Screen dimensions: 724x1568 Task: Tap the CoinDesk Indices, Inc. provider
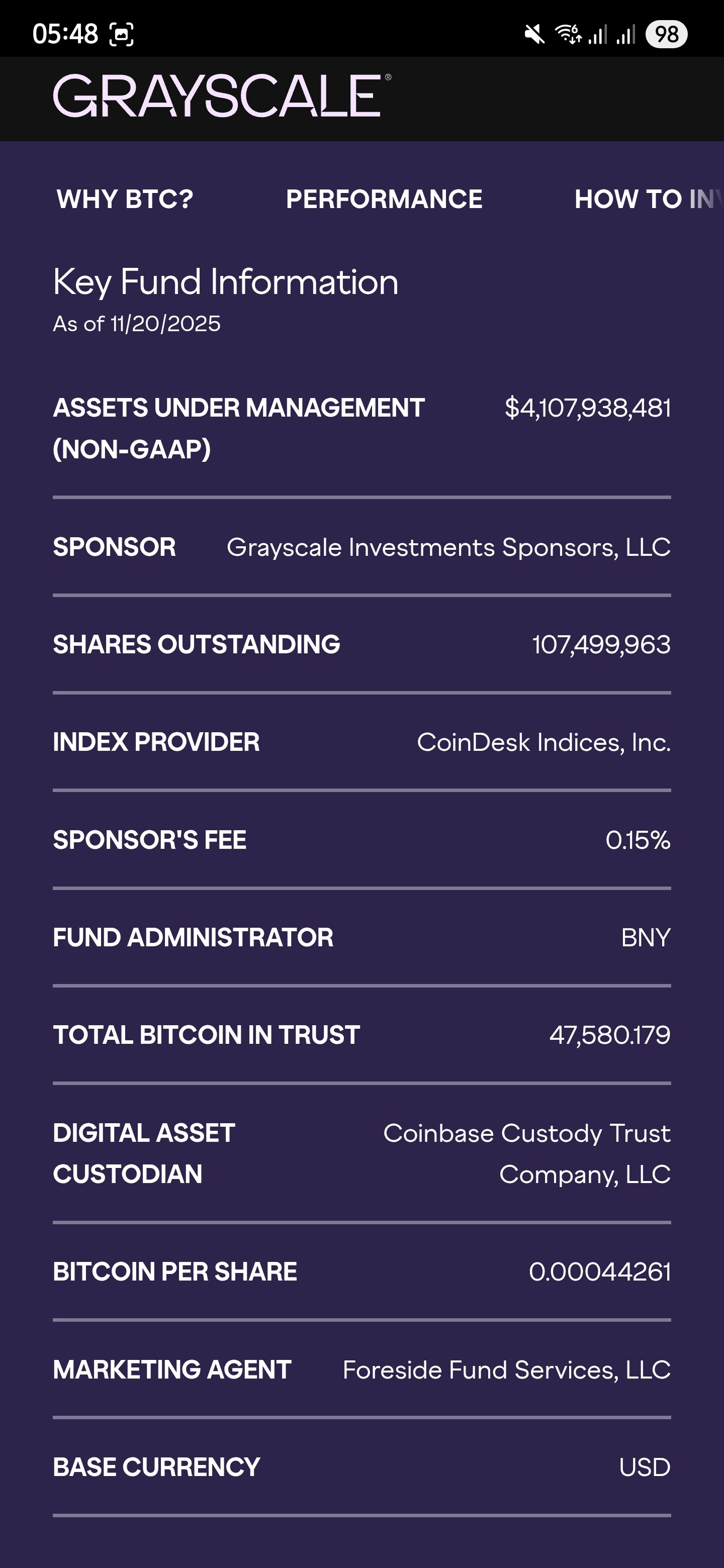544,742
